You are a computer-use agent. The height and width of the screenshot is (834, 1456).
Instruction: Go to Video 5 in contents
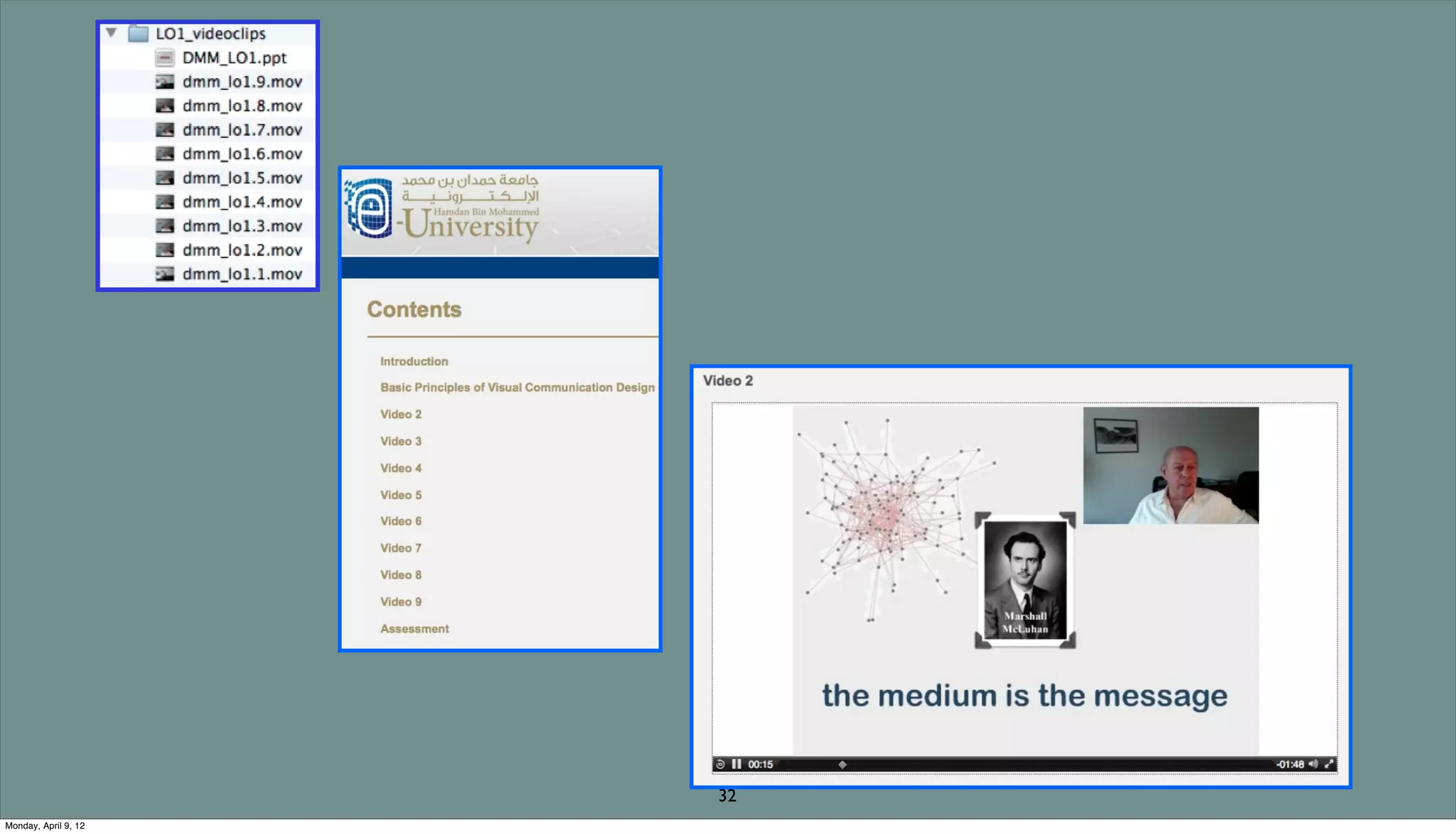(x=401, y=495)
